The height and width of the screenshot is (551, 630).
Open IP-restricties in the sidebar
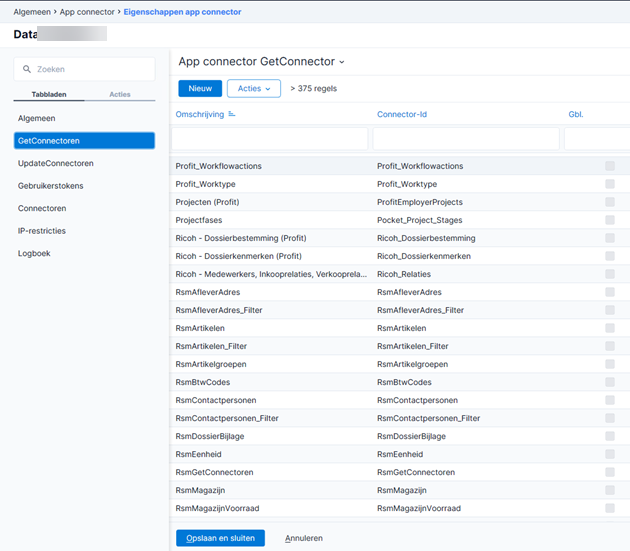[42, 231]
